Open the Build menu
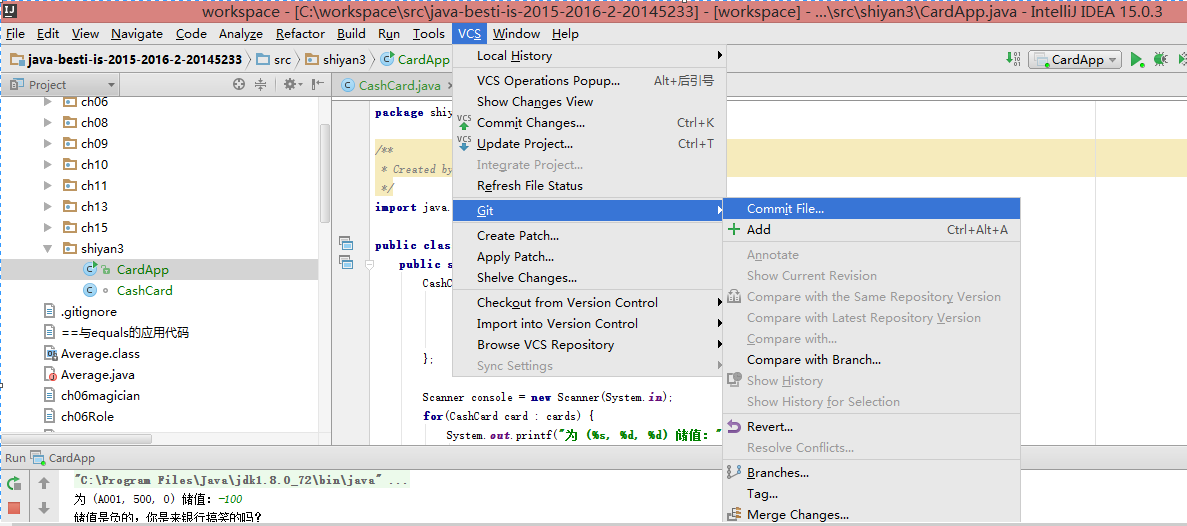 (351, 33)
